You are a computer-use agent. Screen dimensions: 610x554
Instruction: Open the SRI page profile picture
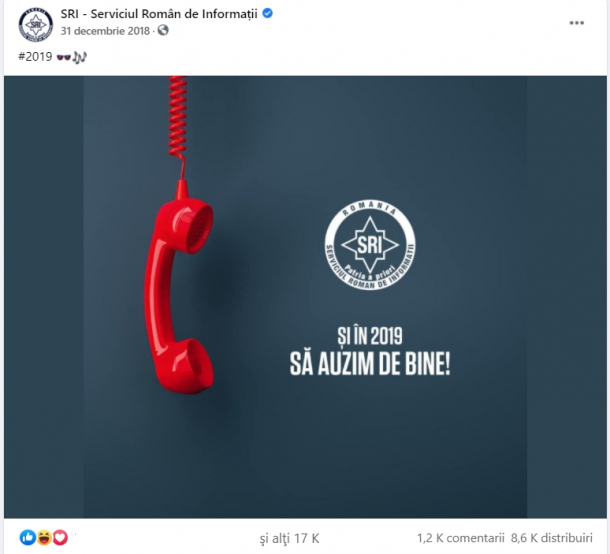coord(36,25)
